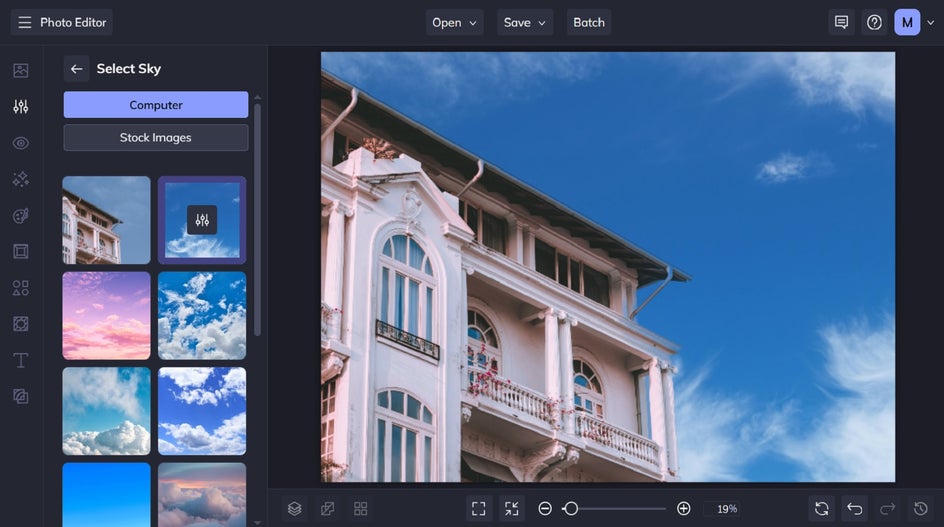Click the flatten layers icon
The width and height of the screenshot is (944, 527).
pos(328,509)
